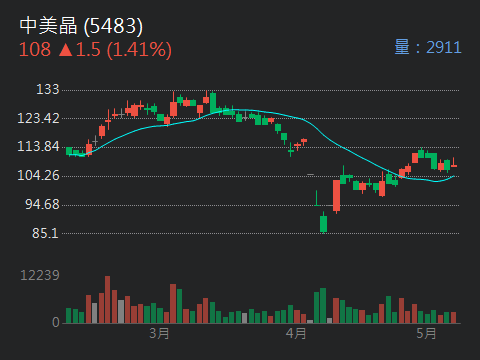Click the 94.68 price axis label
This screenshot has width=480, height=360.
tap(42, 204)
